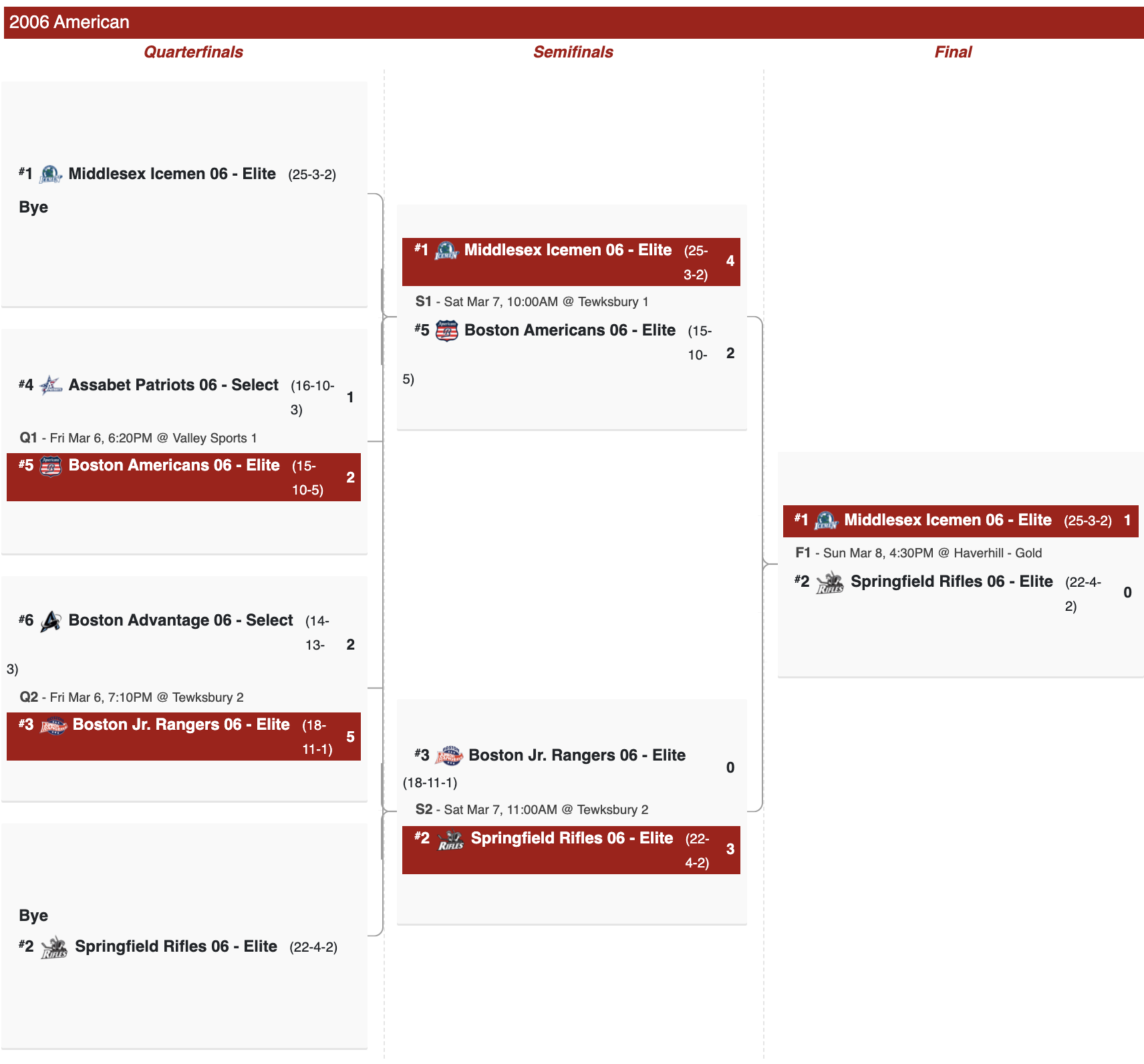Click the 2006 American bracket title bar
Viewport: 1144px width, 1064px height.
click(573, 23)
